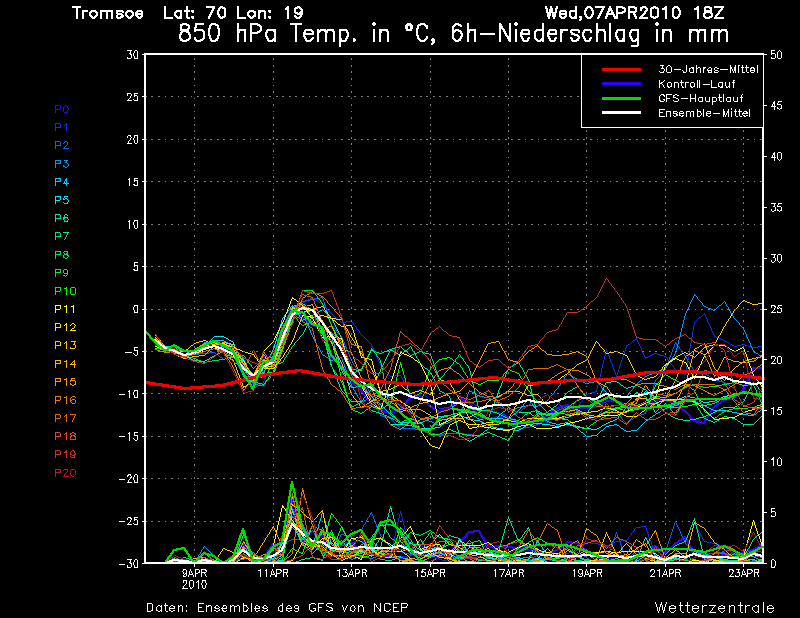This screenshot has width=800, height=618.
Task: Click the red 30-Jahres-Mittel legend line
Action: (621, 70)
